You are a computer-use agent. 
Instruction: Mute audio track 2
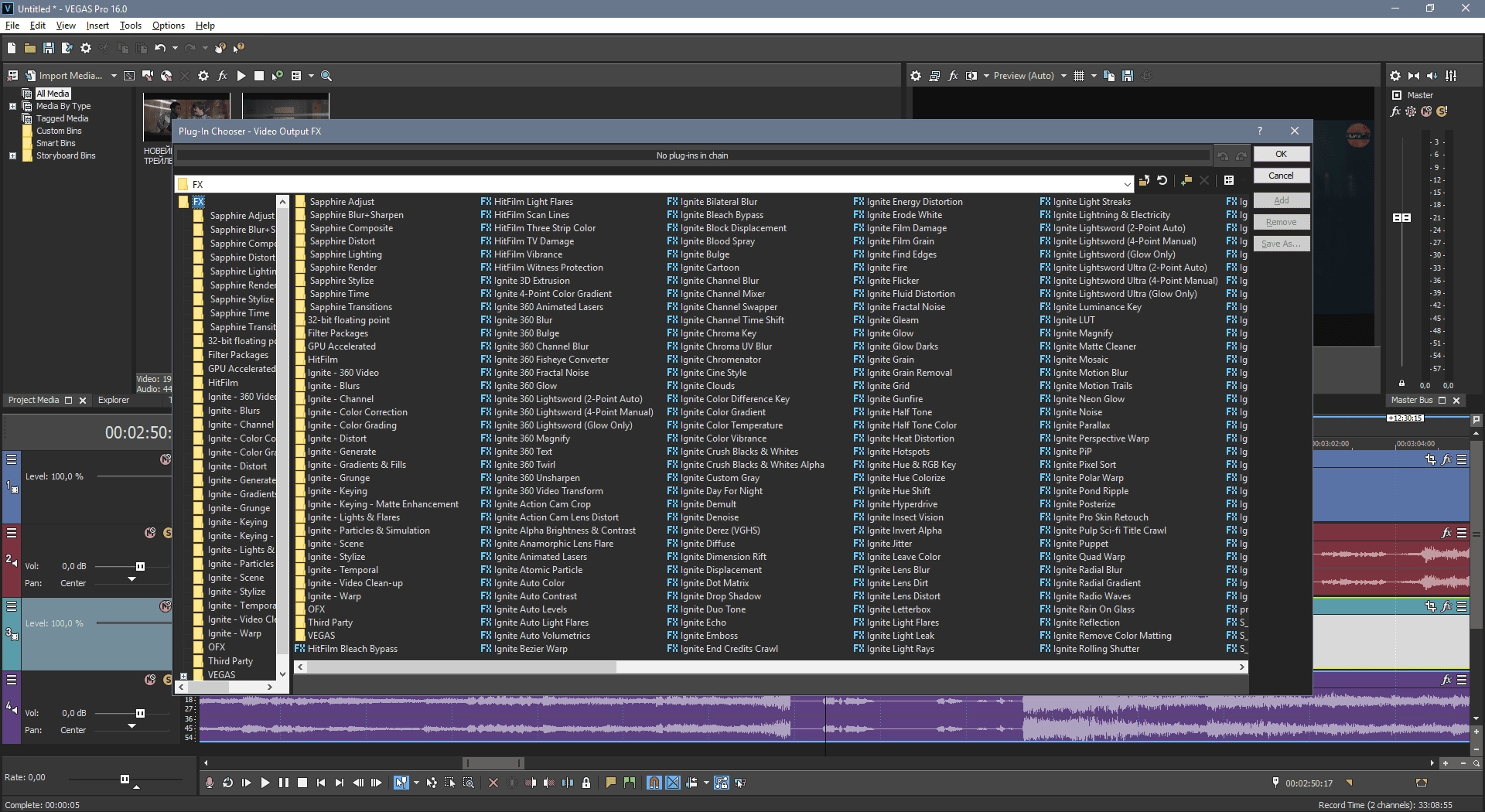[150, 533]
